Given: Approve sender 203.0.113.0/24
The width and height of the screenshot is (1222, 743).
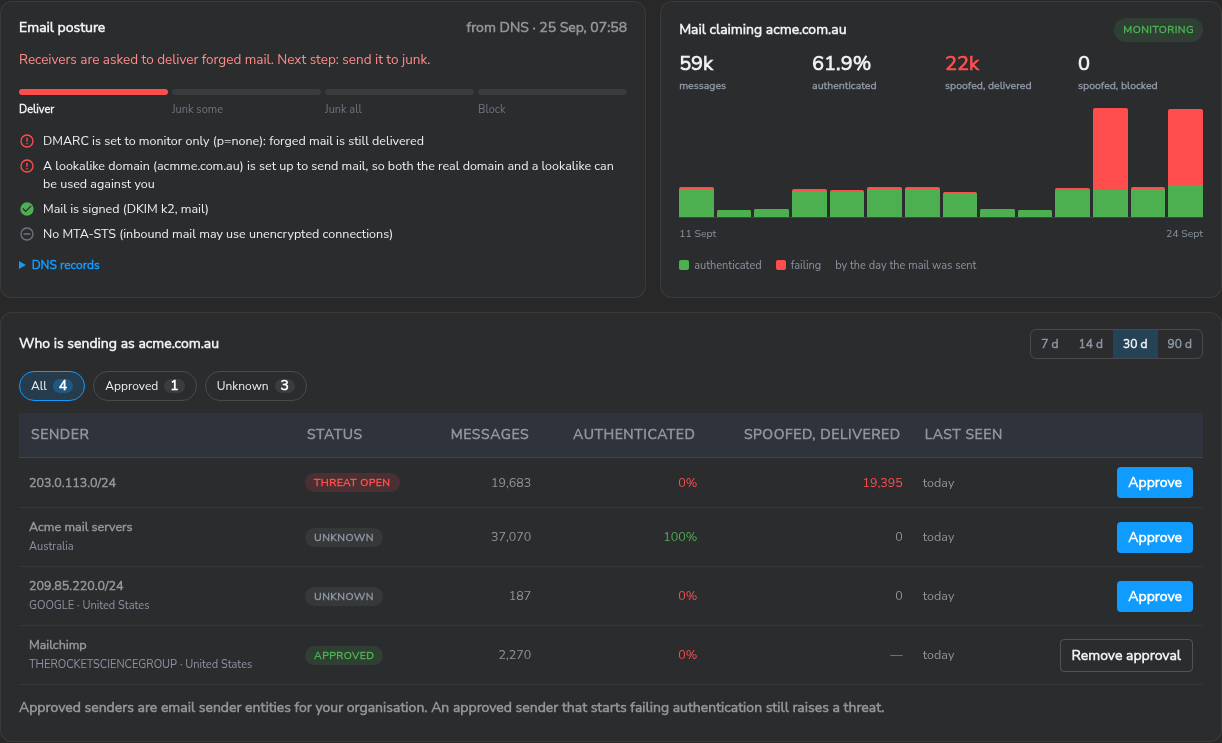Looking at the screenshot, I should (x=1155, y=483).
